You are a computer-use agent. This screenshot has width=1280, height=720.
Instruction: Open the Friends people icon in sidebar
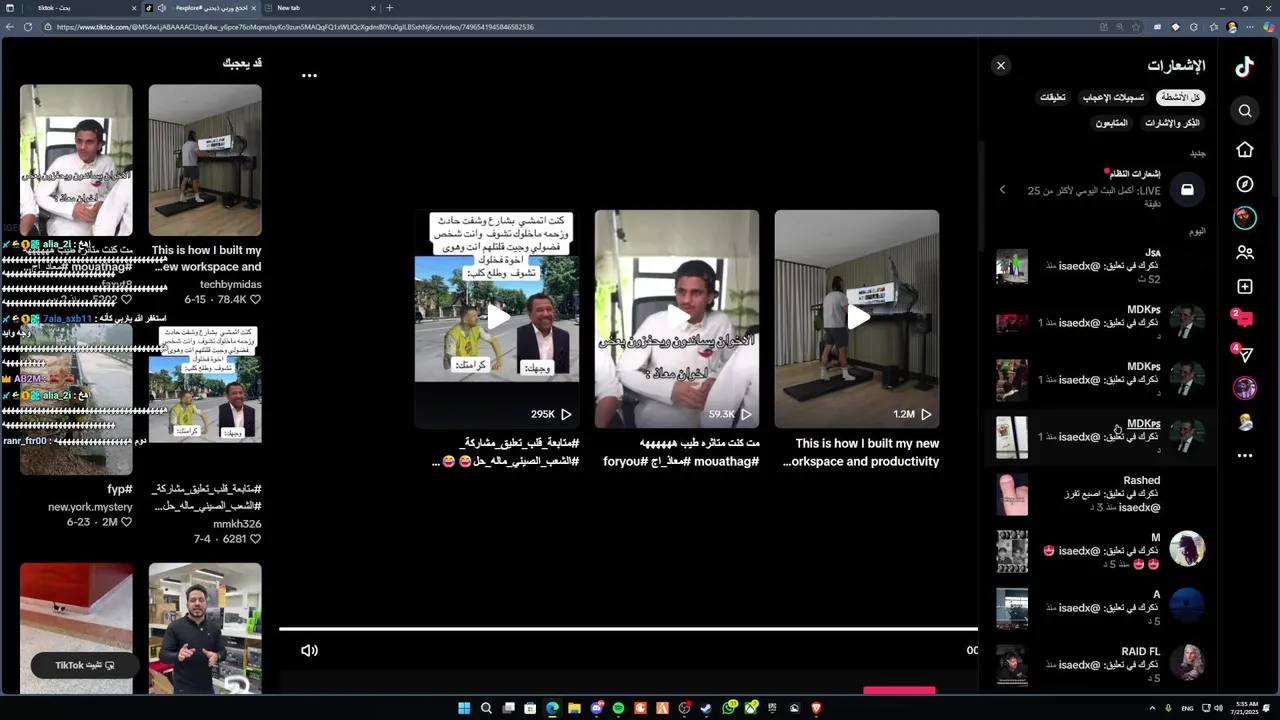1245,253
